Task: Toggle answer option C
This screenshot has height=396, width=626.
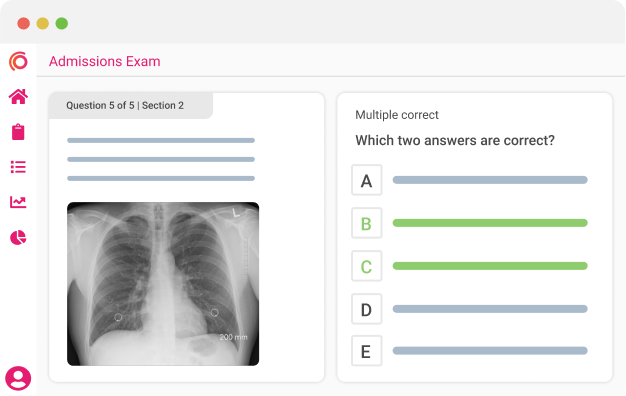Action: (x=366, y=266)
